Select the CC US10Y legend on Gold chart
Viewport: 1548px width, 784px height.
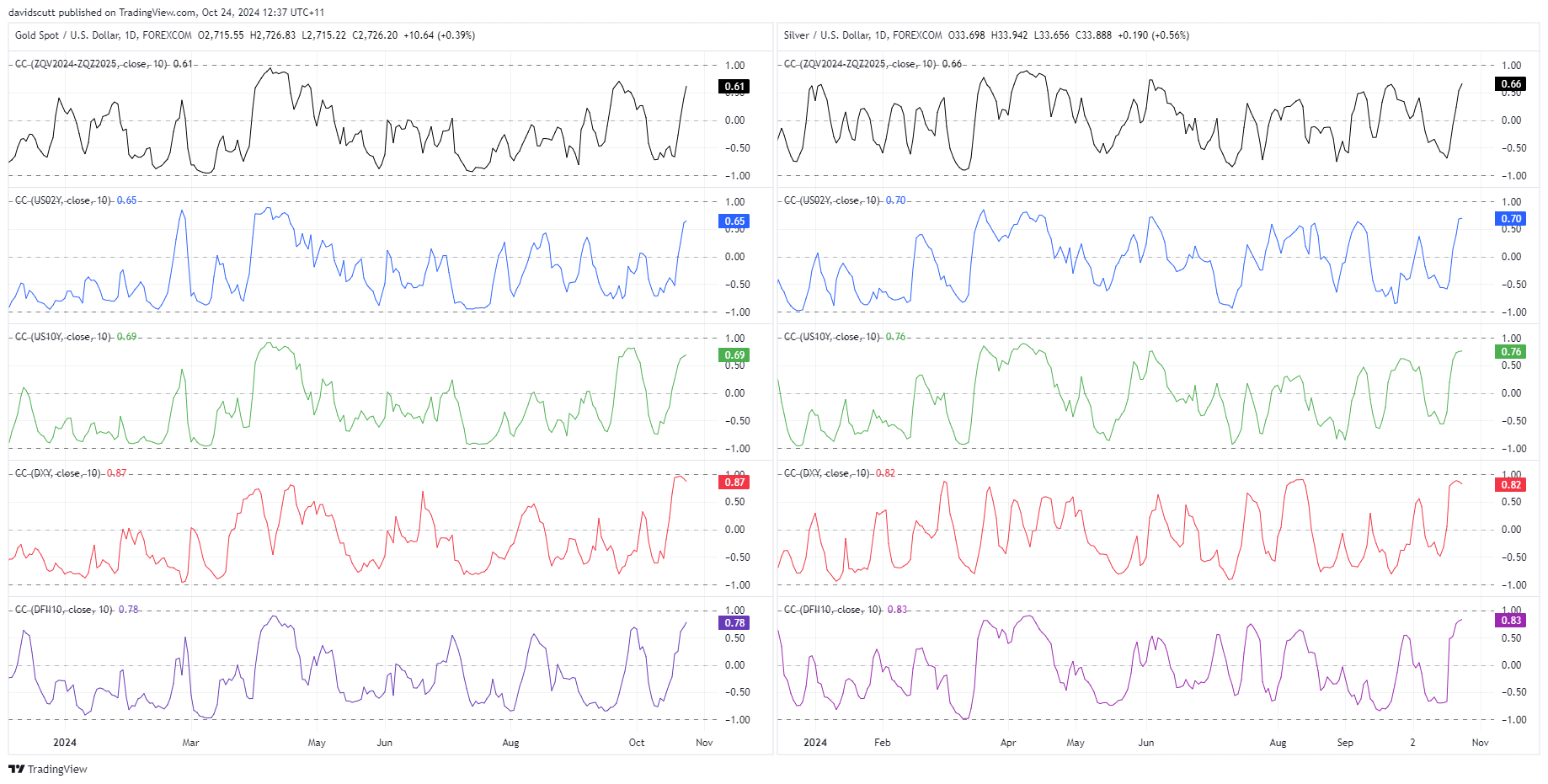(76, 337)
